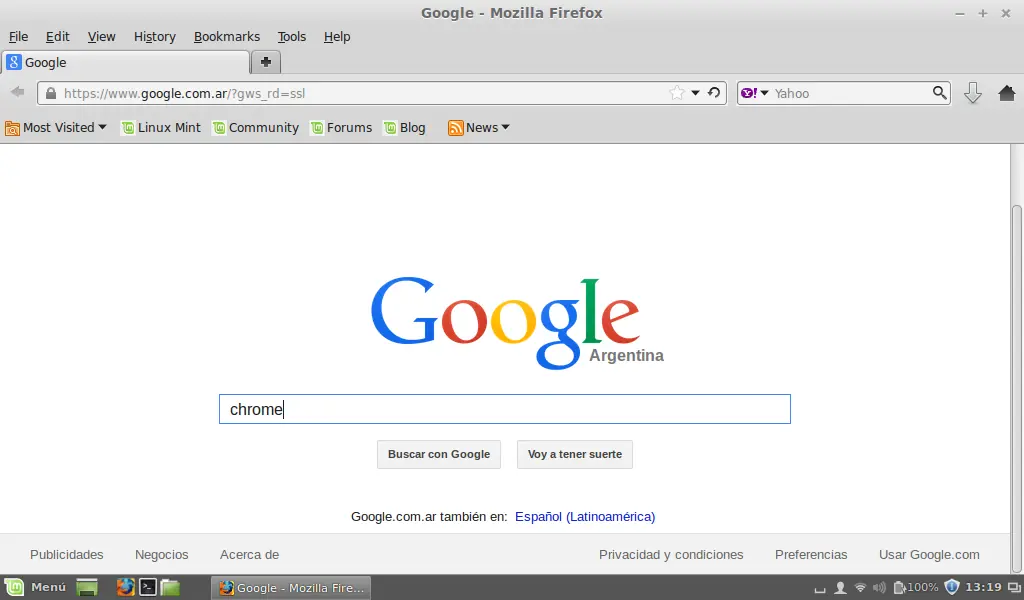Click the Google Argentina logo
The height and width of the screenshot is (600, 1024).
click(517, 323)
